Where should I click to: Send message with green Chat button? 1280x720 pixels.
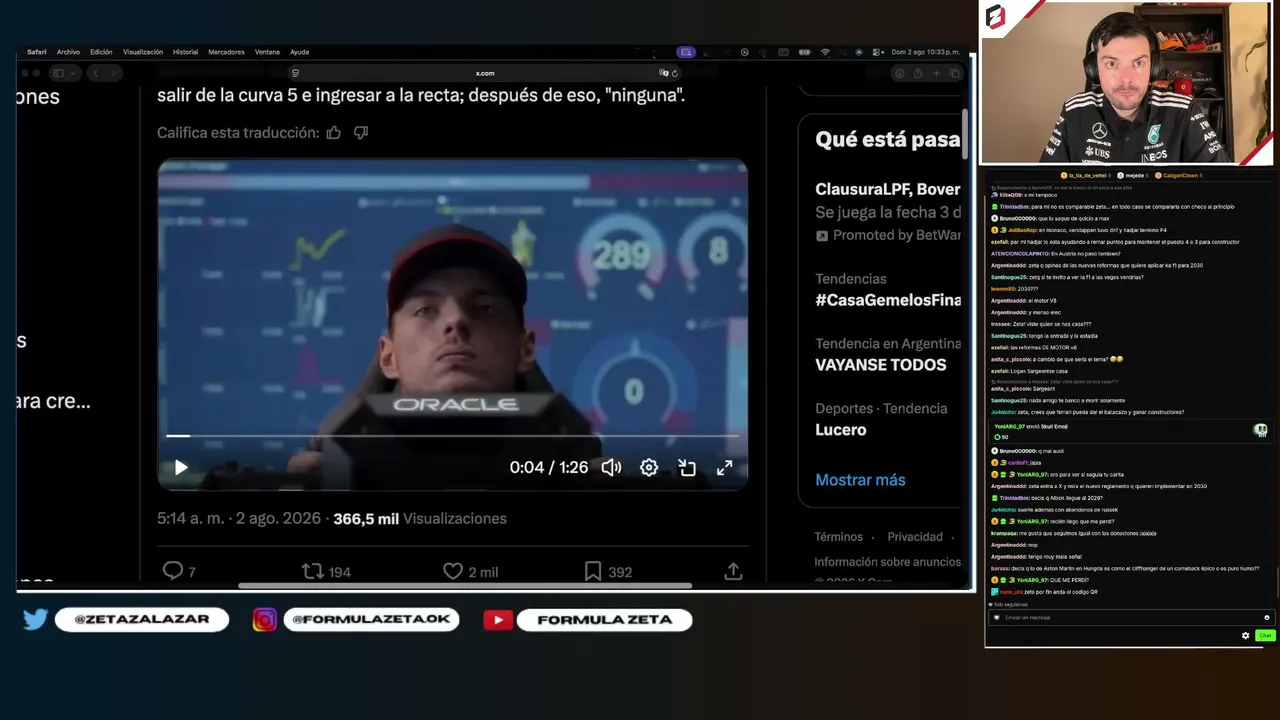point(1265,636)
